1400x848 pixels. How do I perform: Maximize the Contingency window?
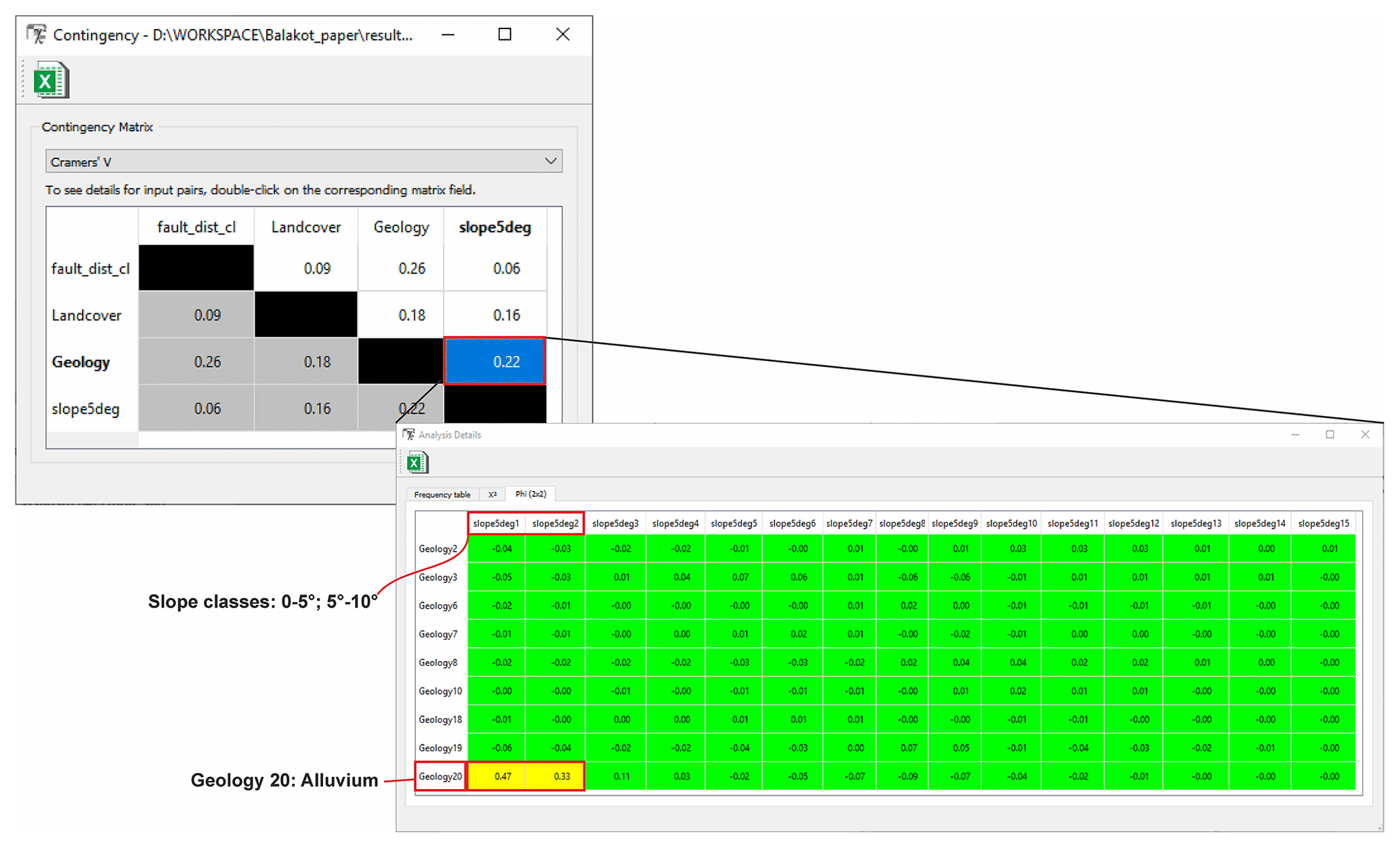505,34
